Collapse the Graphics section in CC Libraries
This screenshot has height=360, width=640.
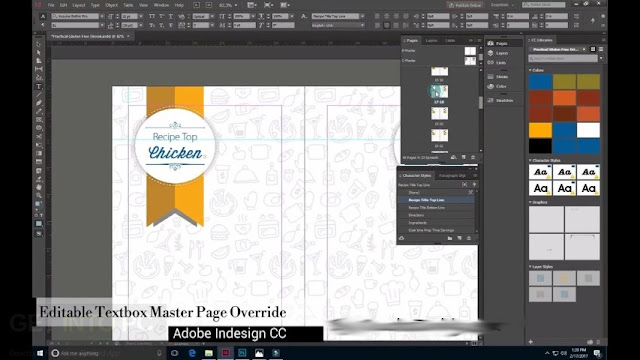click(x=530, y=202)
